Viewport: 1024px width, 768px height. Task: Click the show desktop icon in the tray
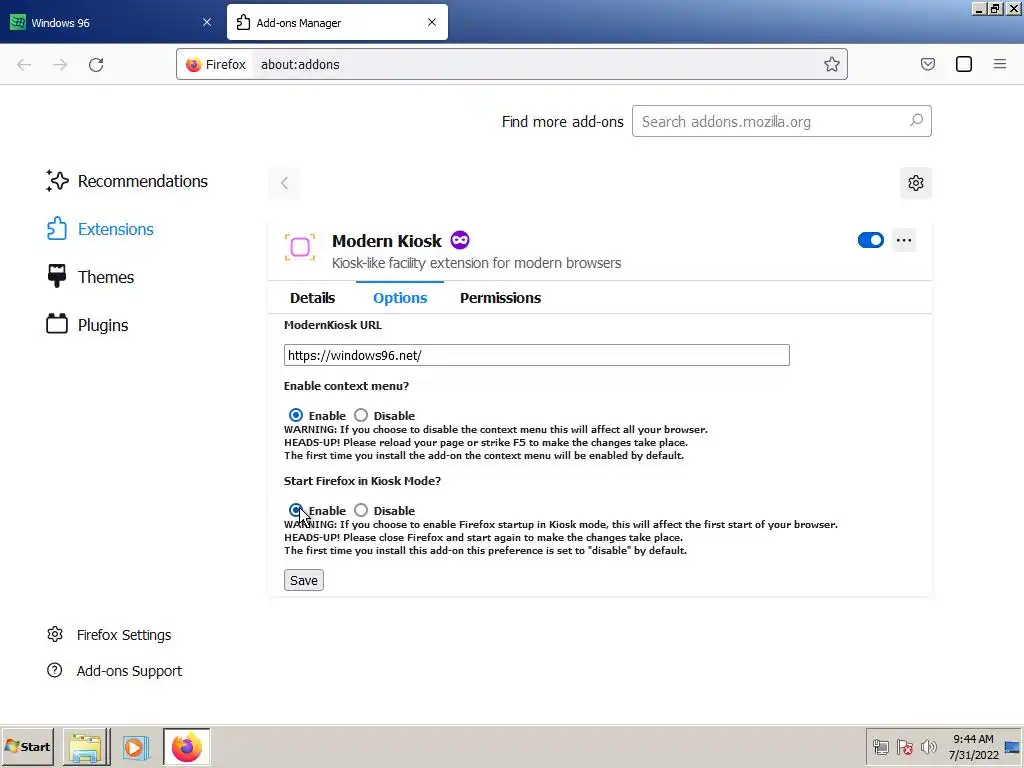(1012, 747)
